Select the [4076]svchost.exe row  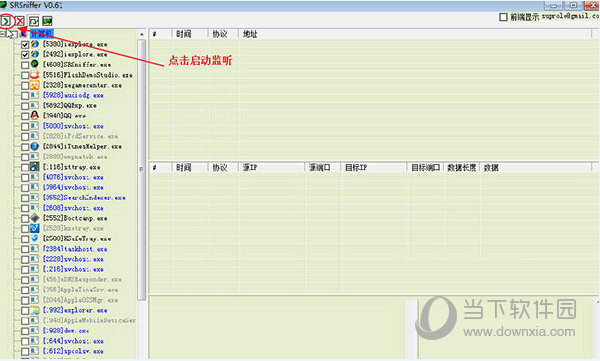pyautogui.click(x=73, y=177)
